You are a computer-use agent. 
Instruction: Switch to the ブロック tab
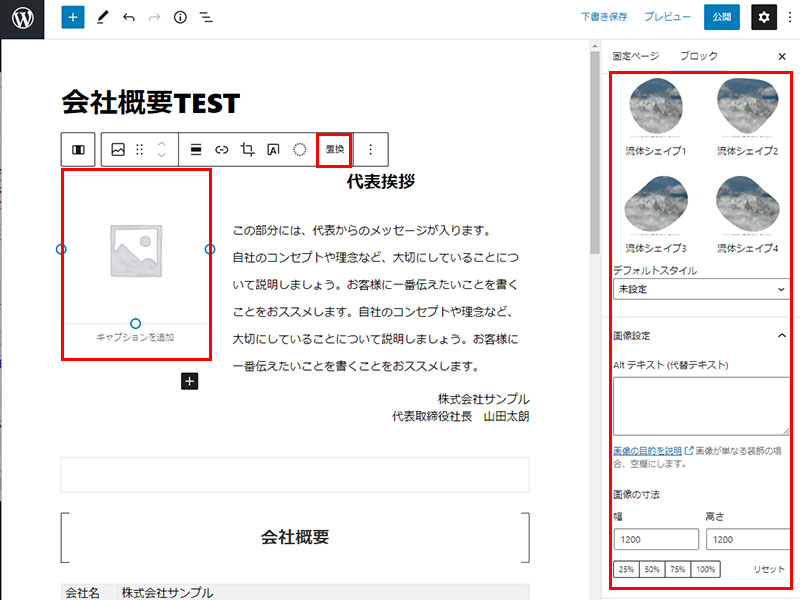pyautogui.click(x=698, y=56)
